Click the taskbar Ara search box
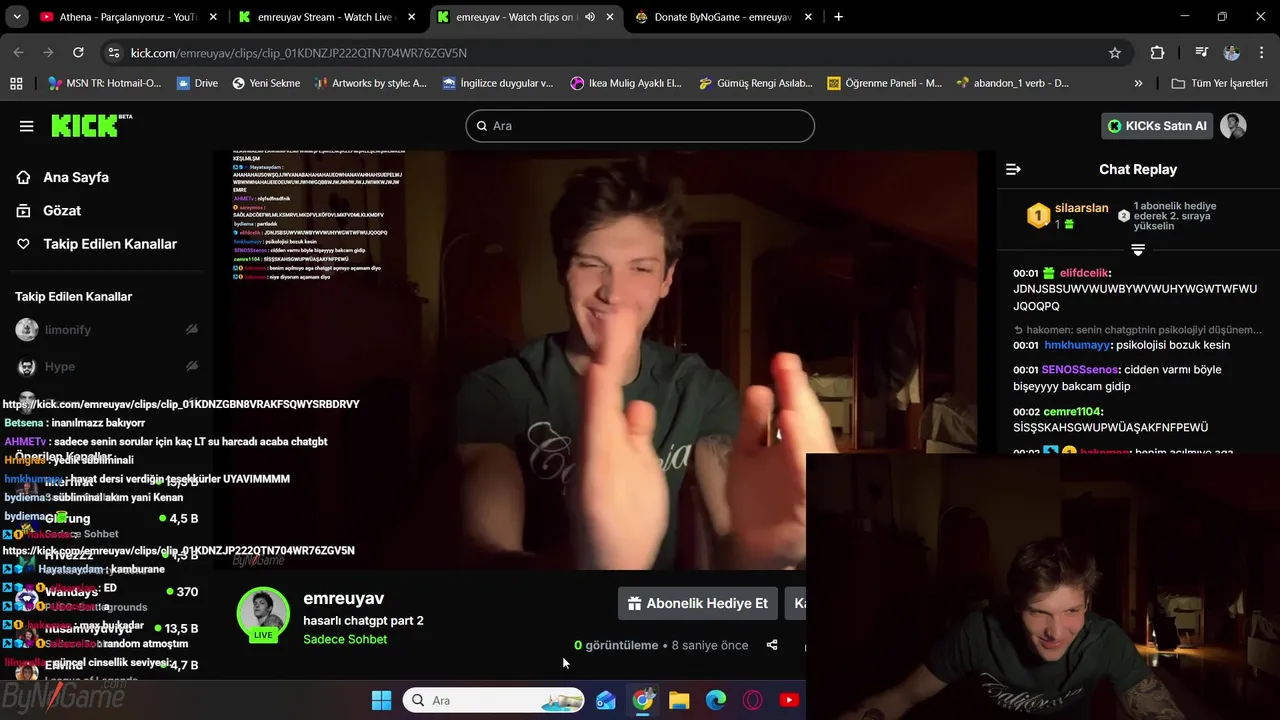 click(495, 700)
